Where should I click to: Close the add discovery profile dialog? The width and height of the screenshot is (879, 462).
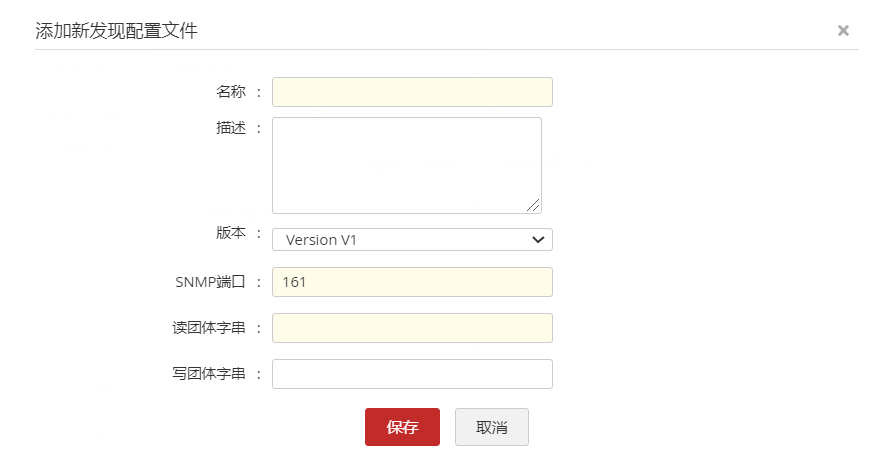point(843,31)
